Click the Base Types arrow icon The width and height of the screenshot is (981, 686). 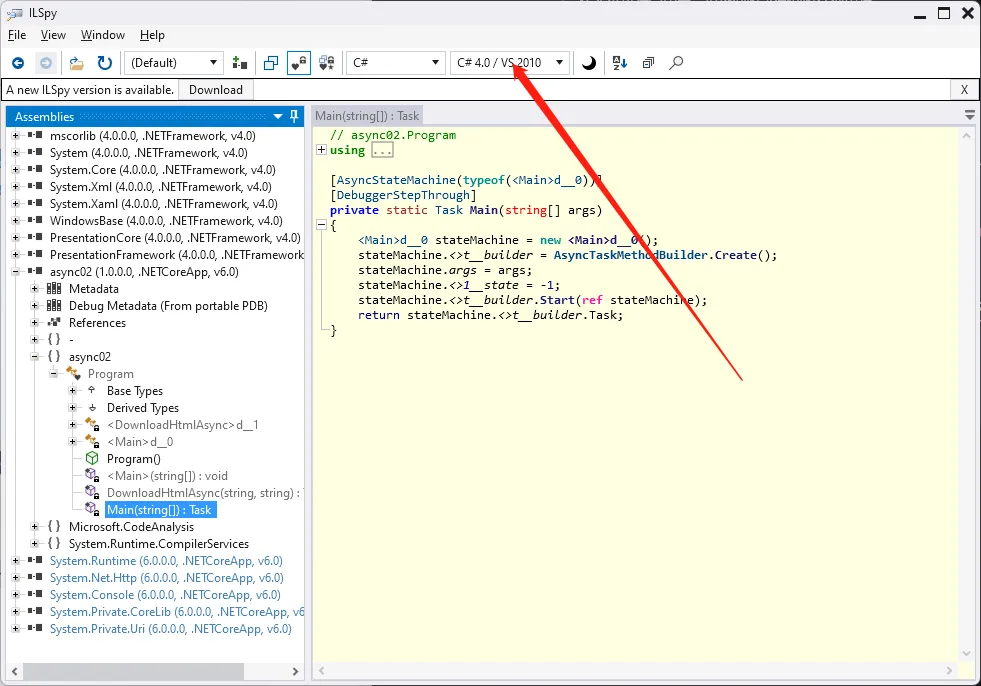93,391
